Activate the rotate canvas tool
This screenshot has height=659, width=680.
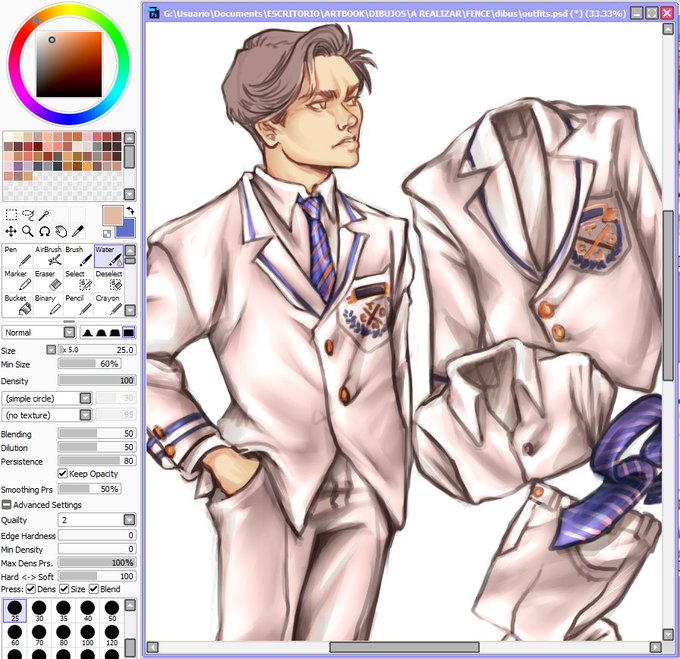(44, 231)
